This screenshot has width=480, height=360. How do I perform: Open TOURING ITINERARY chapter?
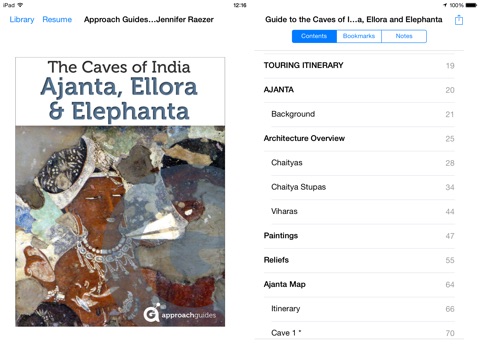[359, 66]
